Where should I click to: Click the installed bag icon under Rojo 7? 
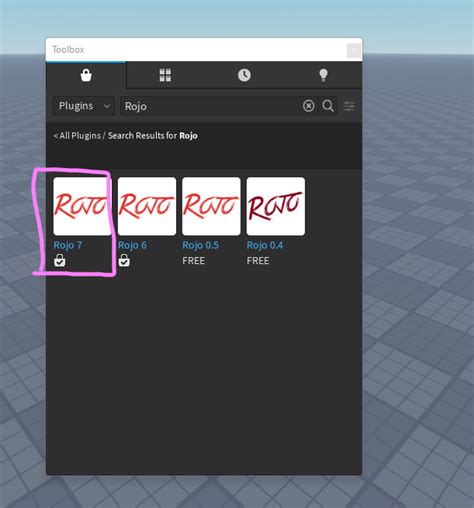pos(60,260)
